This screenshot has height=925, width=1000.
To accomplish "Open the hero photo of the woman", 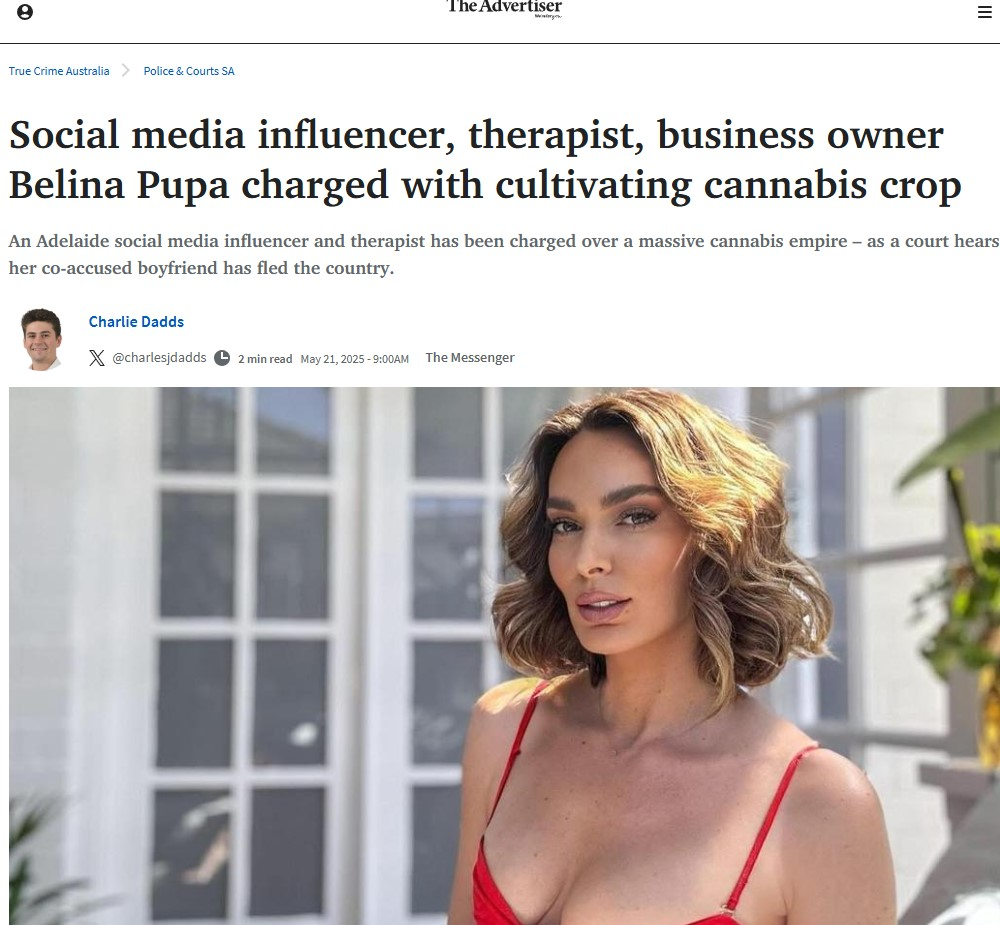I will [x=504, y=656].
